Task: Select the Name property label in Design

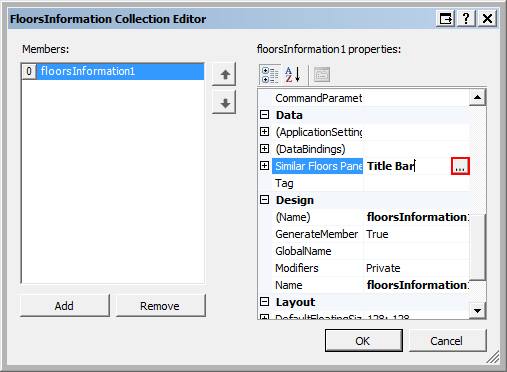Action: coord(289,285)
